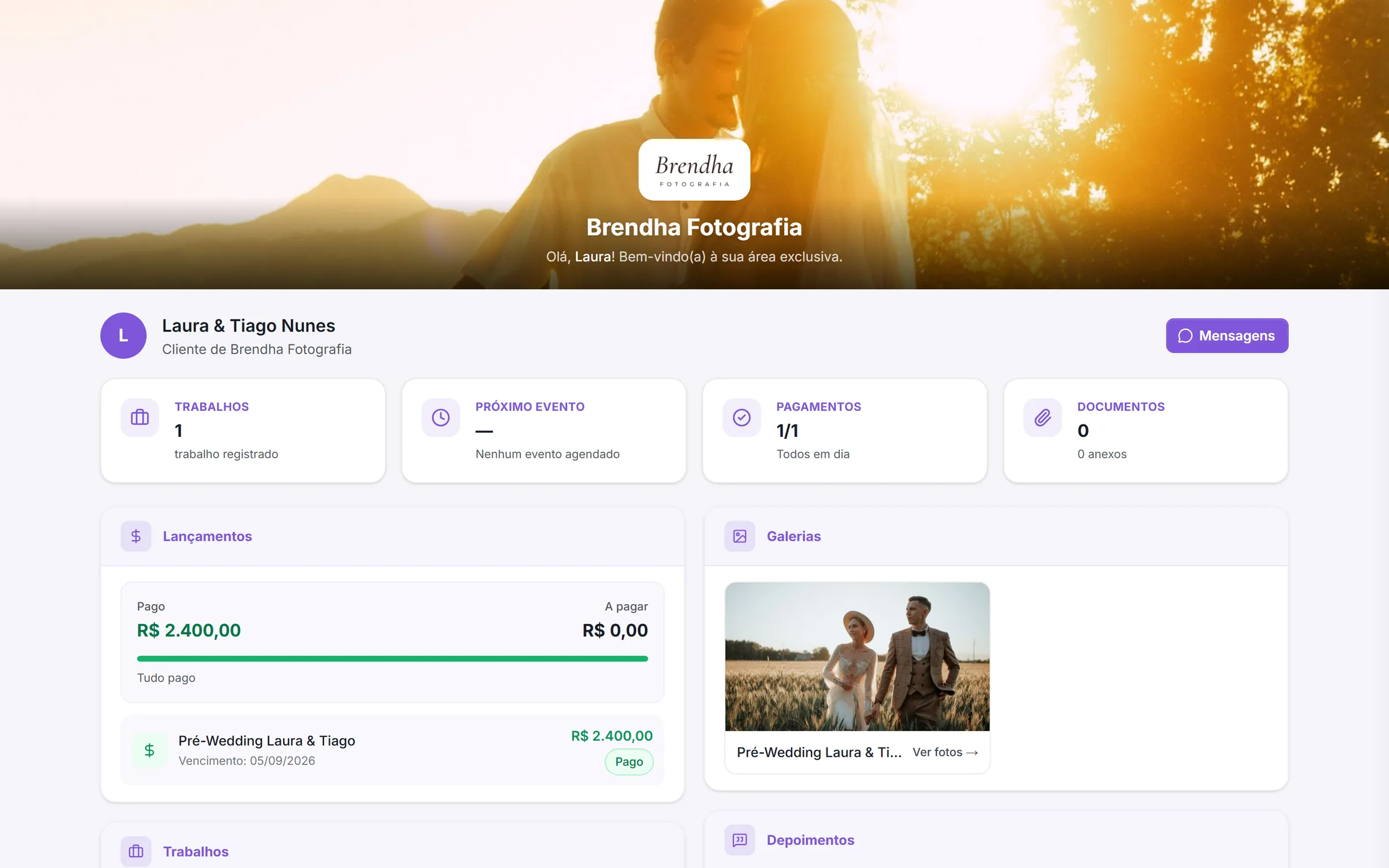Click the check-circle icon in Pagamentos card
Image resolution: width=1389 pixels, height=868 pixels.
[742, 417]
